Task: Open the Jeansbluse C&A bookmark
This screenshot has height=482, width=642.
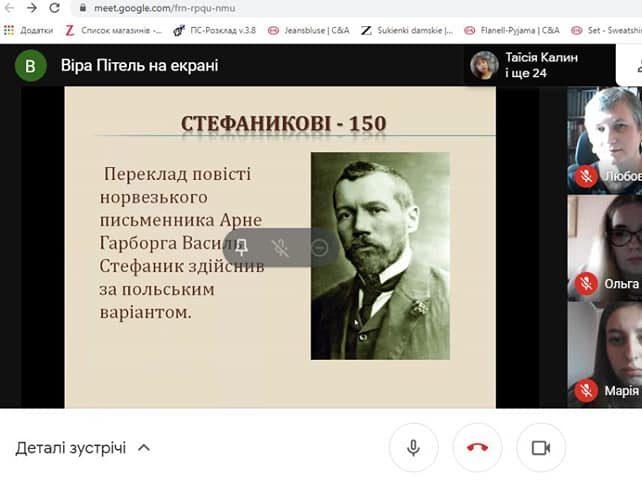Action: 308,30
